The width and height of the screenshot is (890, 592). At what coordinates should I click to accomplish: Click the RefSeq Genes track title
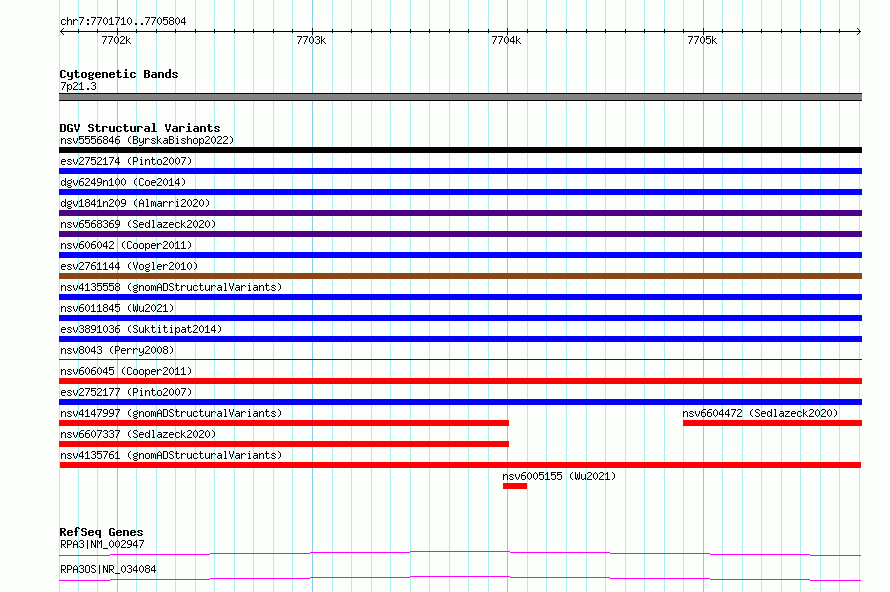coord(101,532)
